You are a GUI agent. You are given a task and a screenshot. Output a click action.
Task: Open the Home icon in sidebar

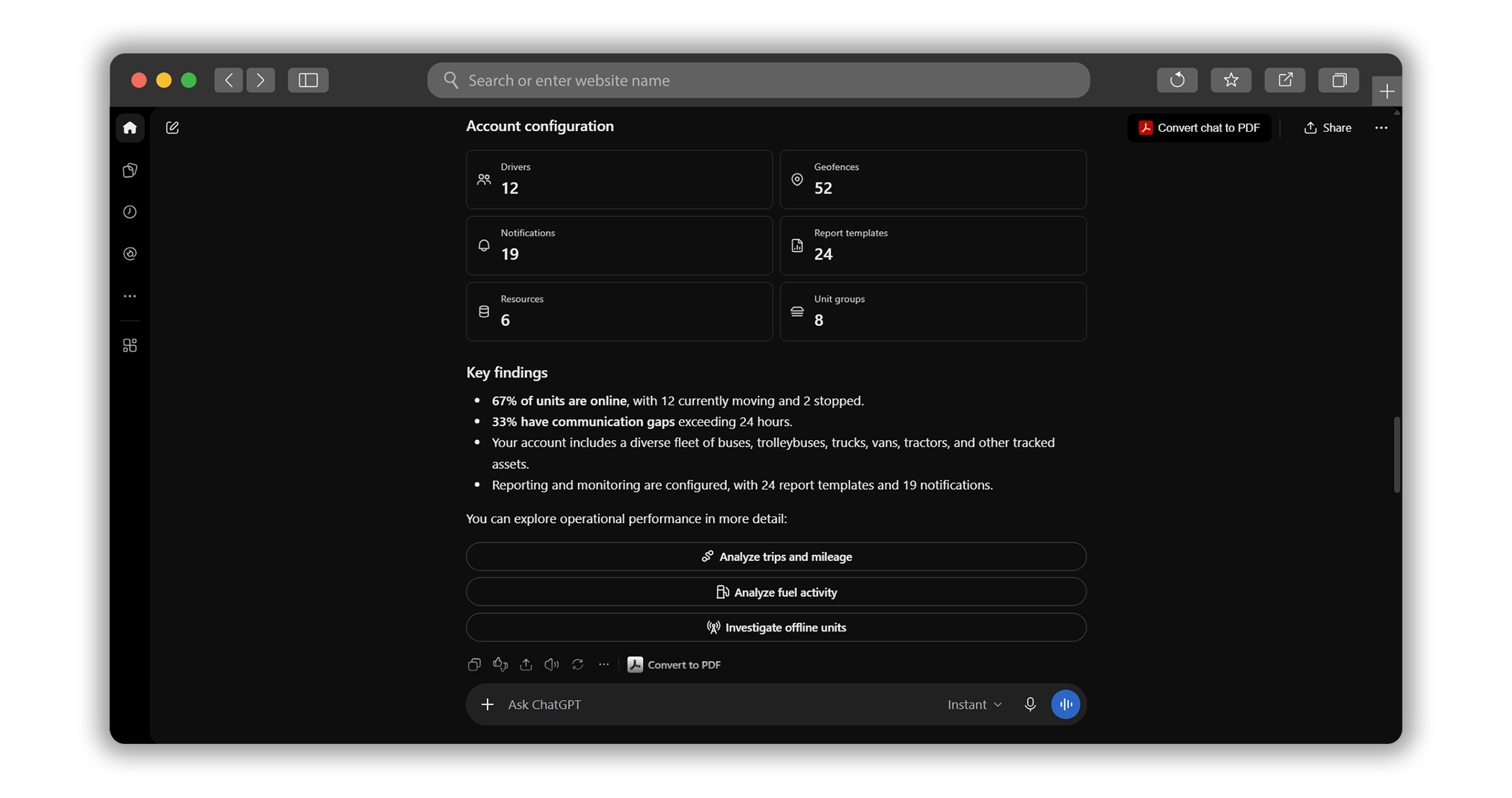tap(130, 127)
